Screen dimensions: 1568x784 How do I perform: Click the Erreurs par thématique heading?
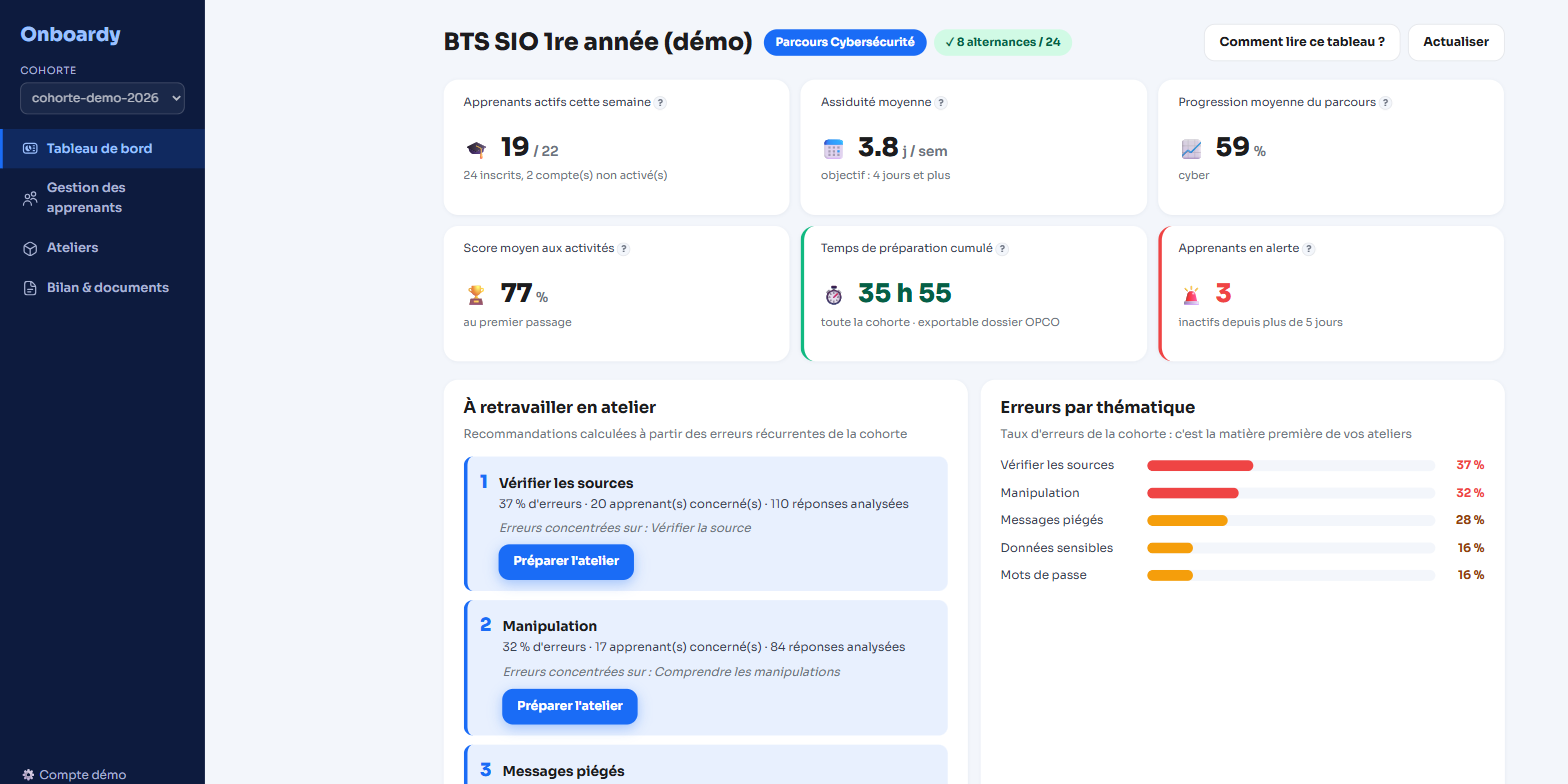pyautogui.click(x=1098, y=407)
